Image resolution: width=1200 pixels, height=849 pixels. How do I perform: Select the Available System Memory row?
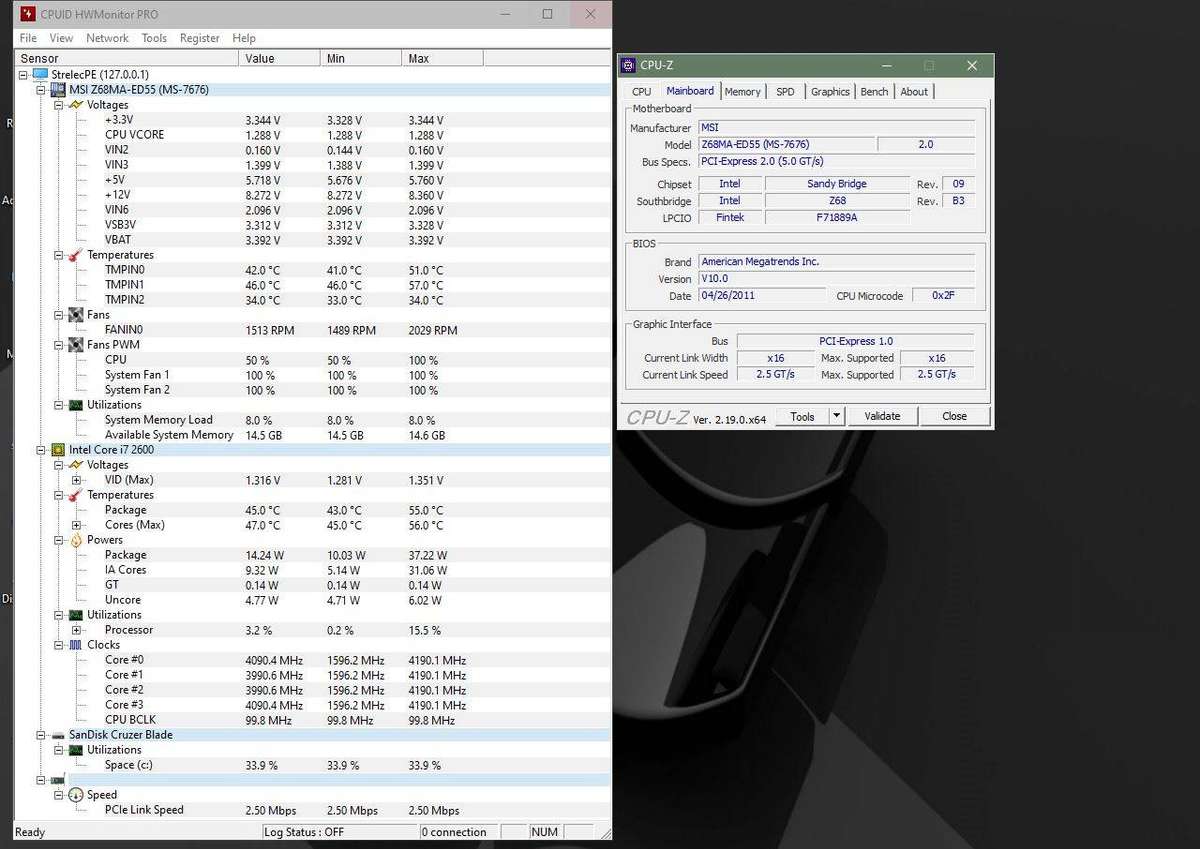tap(311, 435)
